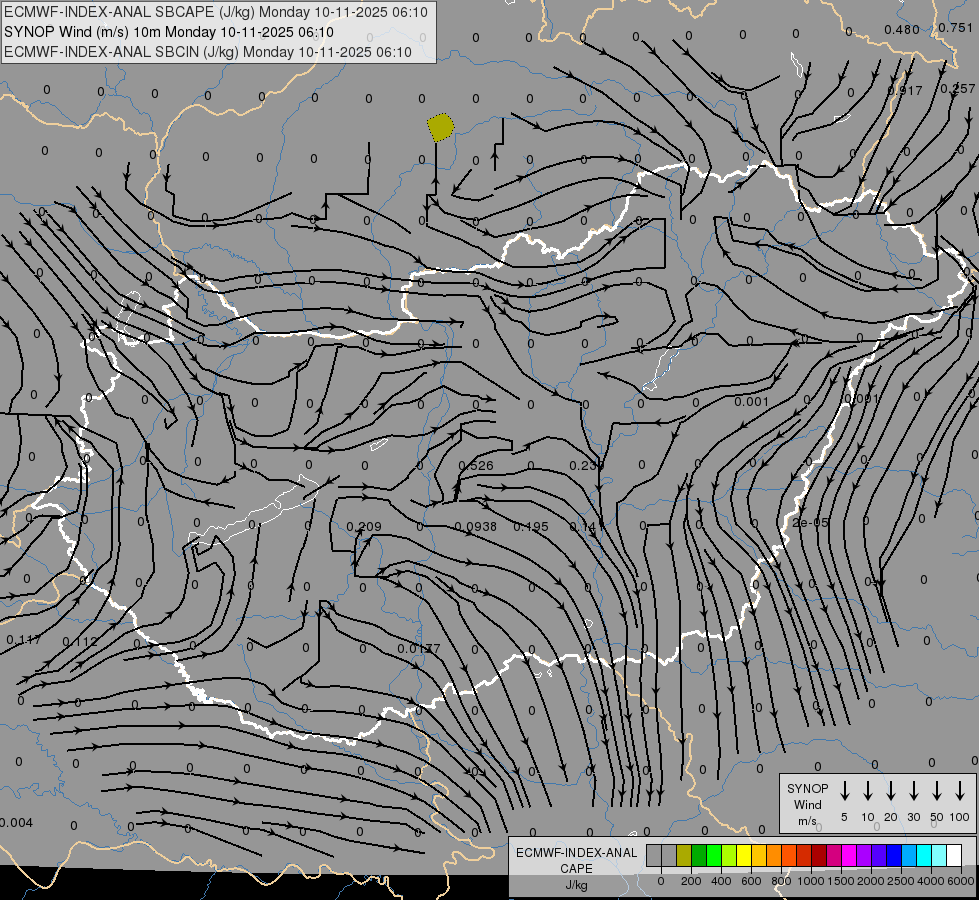Pick the pure yellow swatch in CAPE scale
This screenshot has width=979, height=900.
744,856
